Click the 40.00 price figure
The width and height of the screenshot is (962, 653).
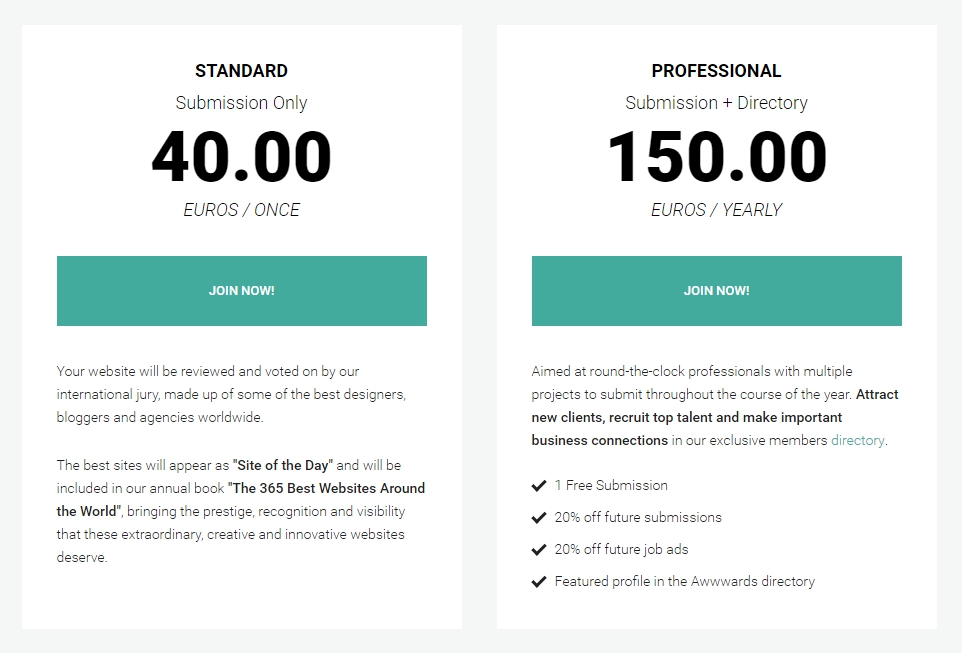(x=241, y=158)
